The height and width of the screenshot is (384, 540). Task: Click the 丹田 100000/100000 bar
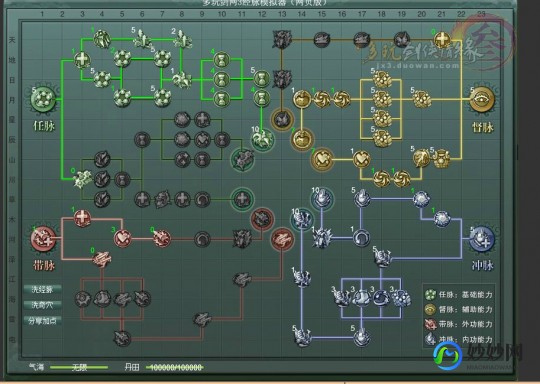175,367
